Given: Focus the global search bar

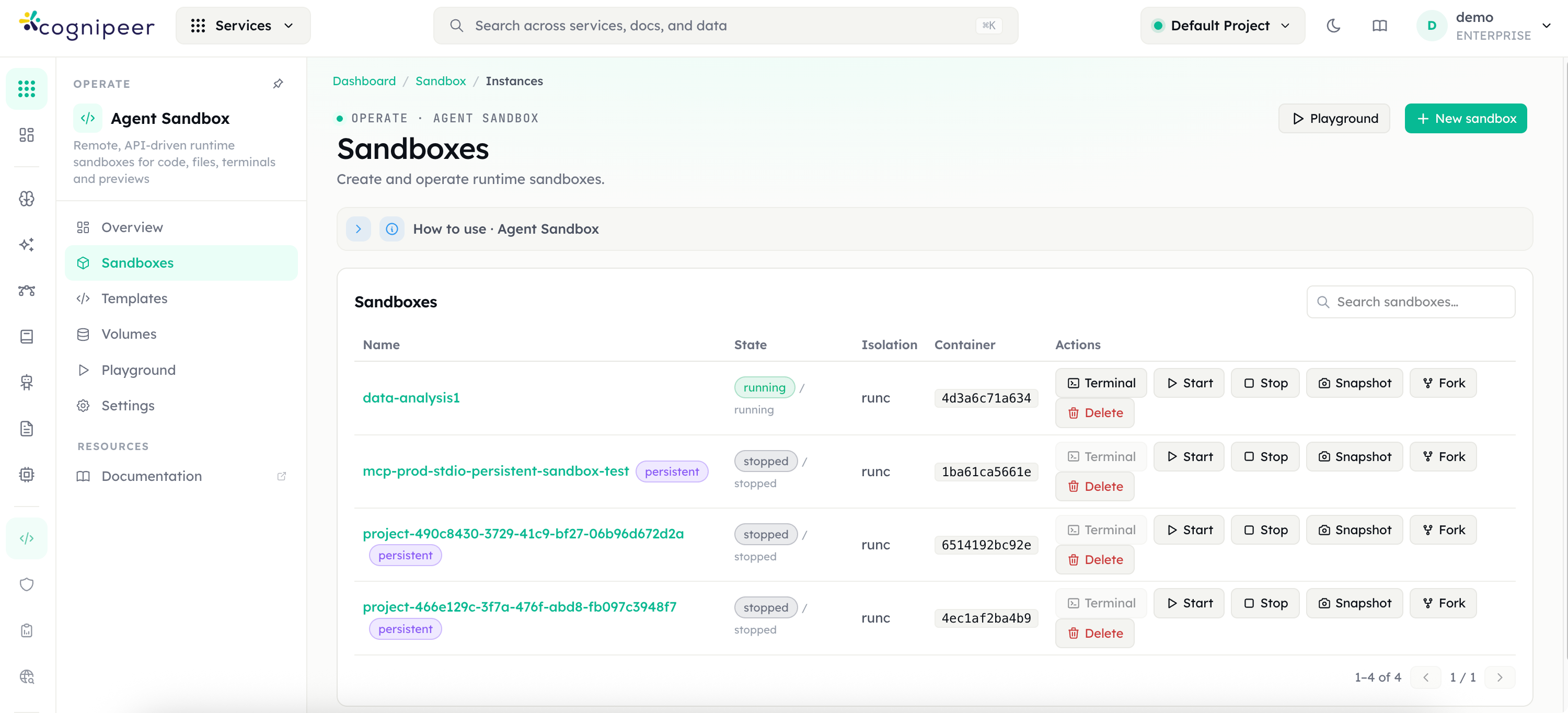Looking at the screenshot, I should click(x=725, y=26).
